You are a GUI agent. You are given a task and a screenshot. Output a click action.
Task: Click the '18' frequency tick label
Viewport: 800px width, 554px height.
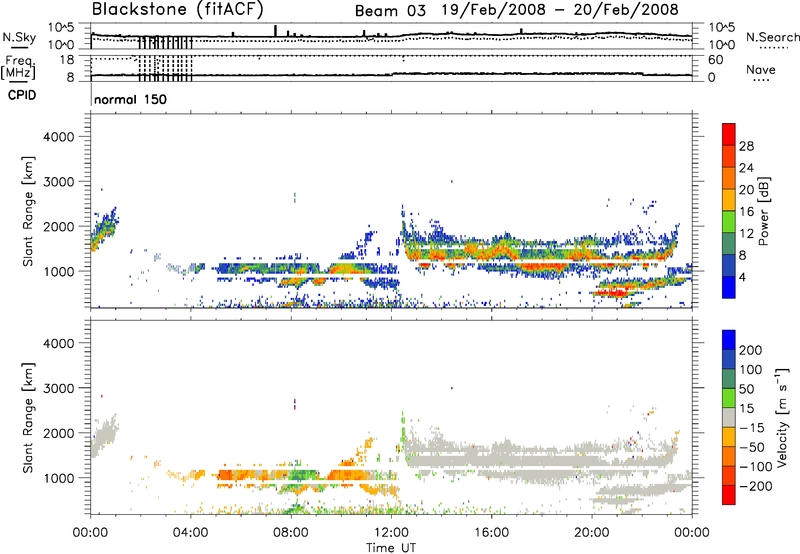click(66, 60)
